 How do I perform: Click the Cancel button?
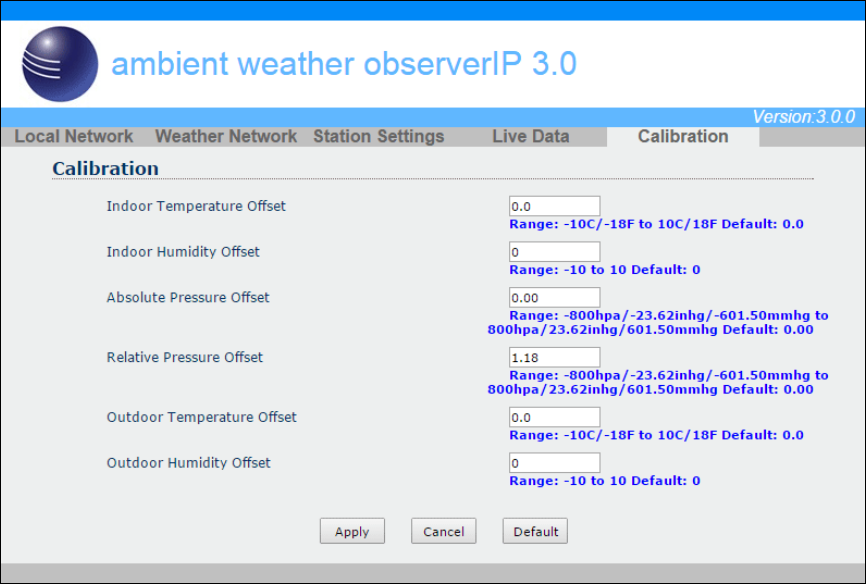tap(443, 531)
